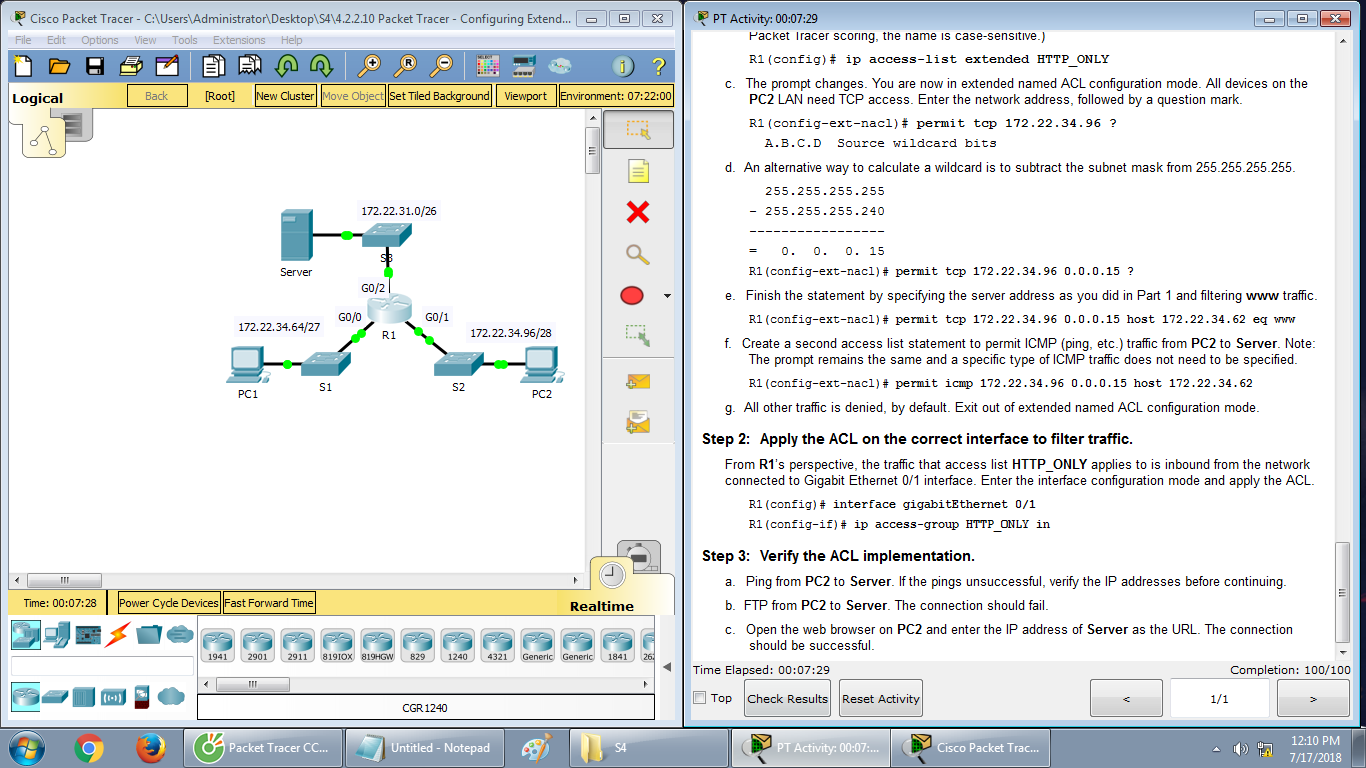Open the Activity Wizard icon

(167, 66)
